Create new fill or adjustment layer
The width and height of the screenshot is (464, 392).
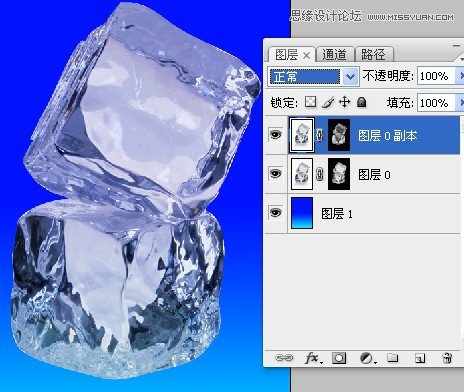[x=368, y=358]
